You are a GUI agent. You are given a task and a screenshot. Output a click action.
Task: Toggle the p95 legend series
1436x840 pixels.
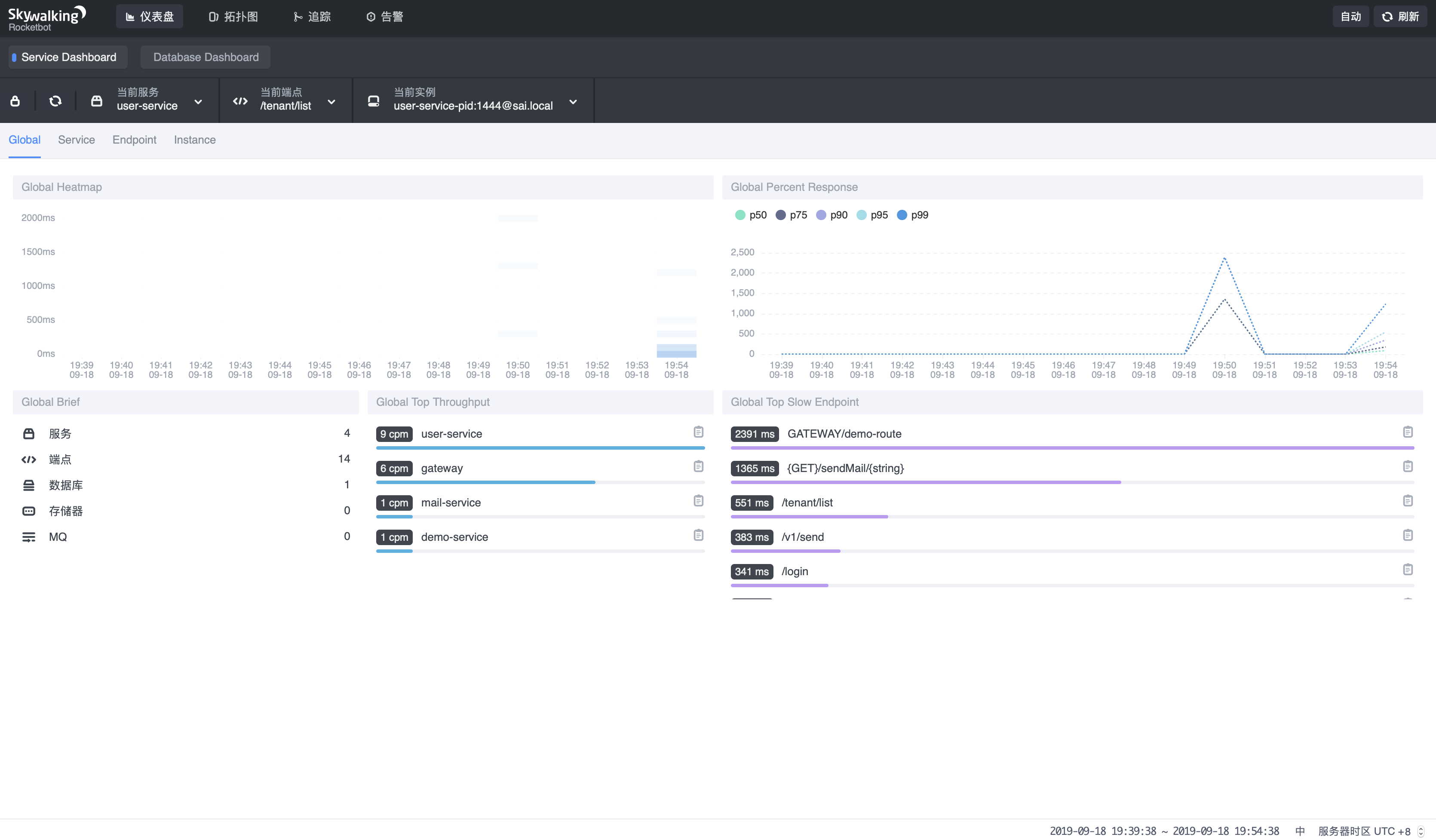tap(872, 215)
